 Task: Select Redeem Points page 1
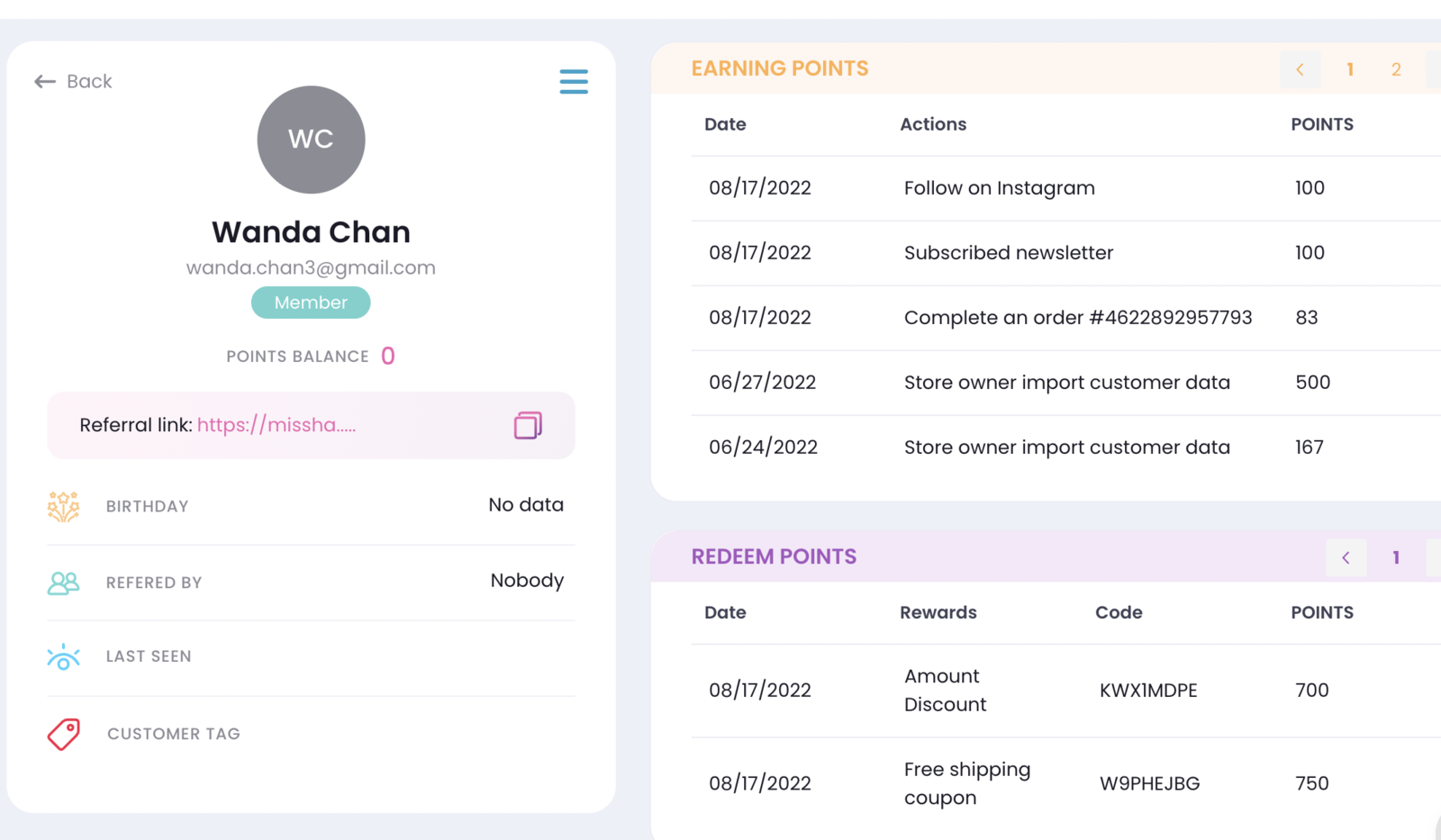point(1396,558)
